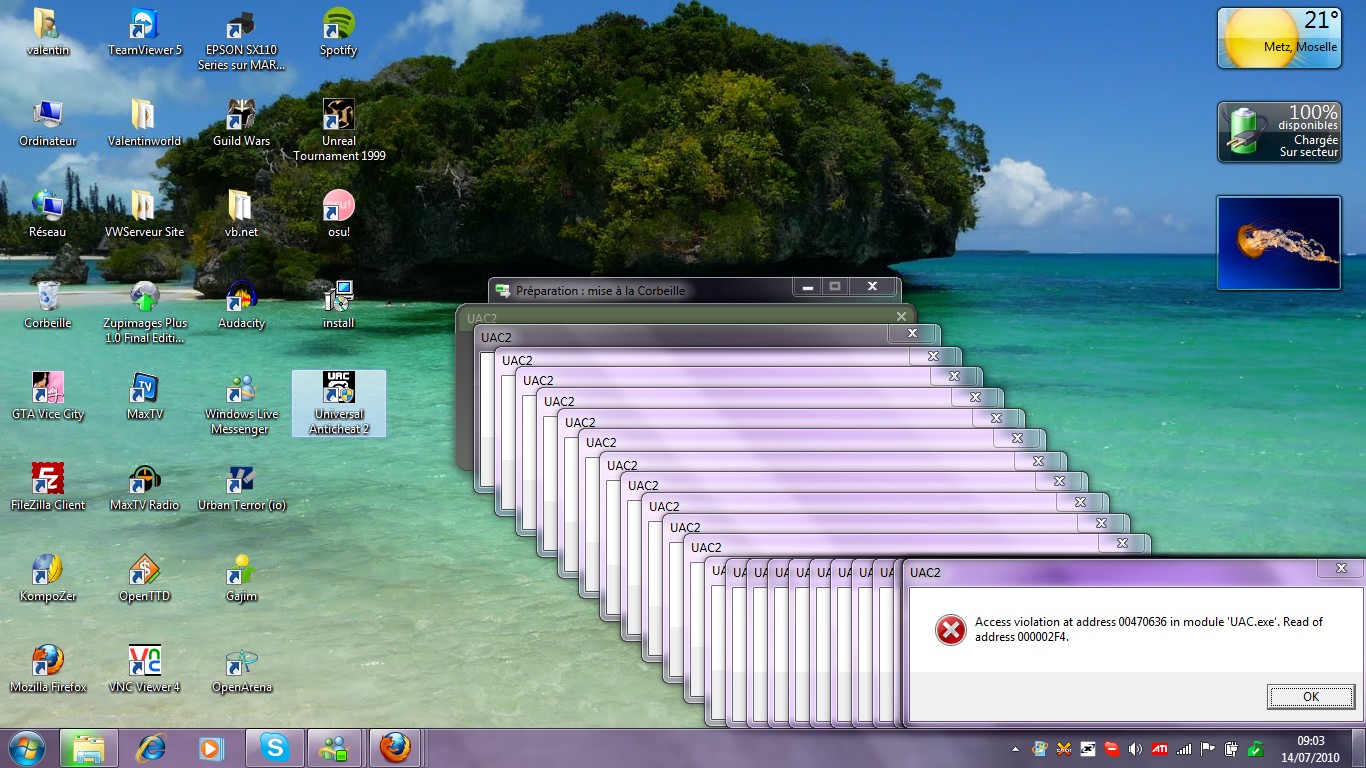Open Windows Live Messenger desktop shortcut

[241, 403]
